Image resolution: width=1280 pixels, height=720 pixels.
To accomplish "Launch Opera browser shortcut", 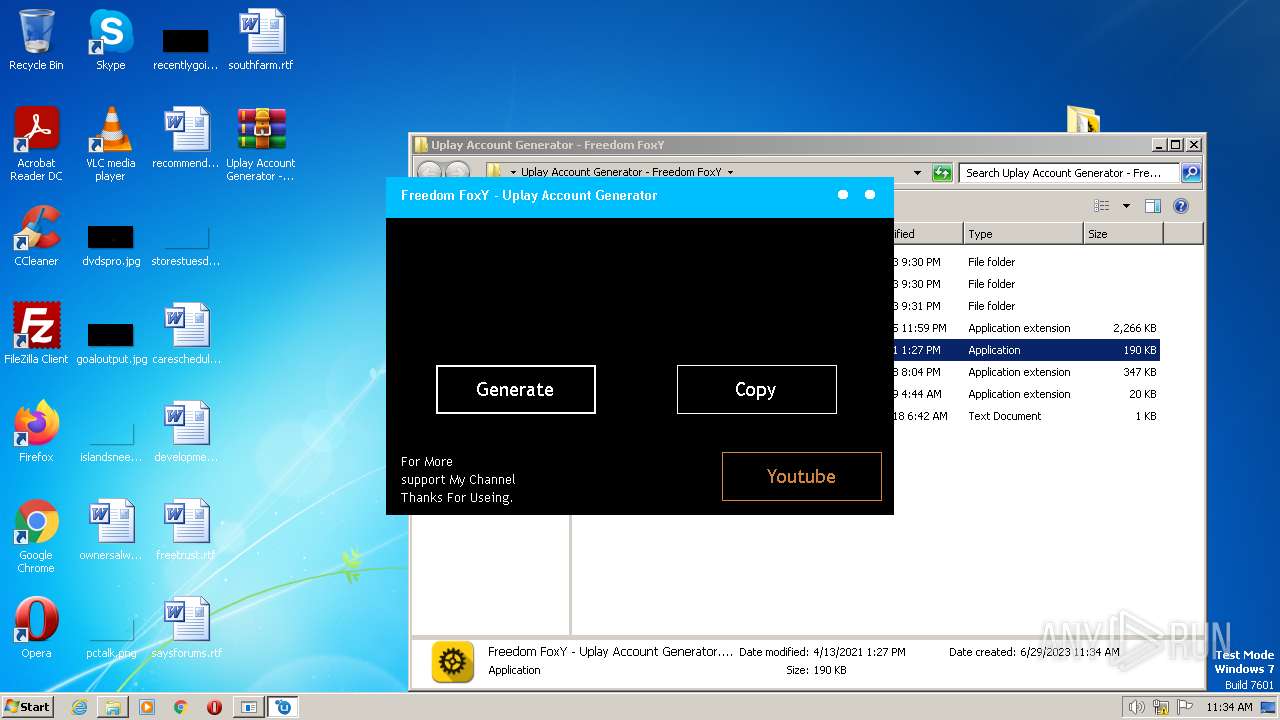I will (36, 628).
